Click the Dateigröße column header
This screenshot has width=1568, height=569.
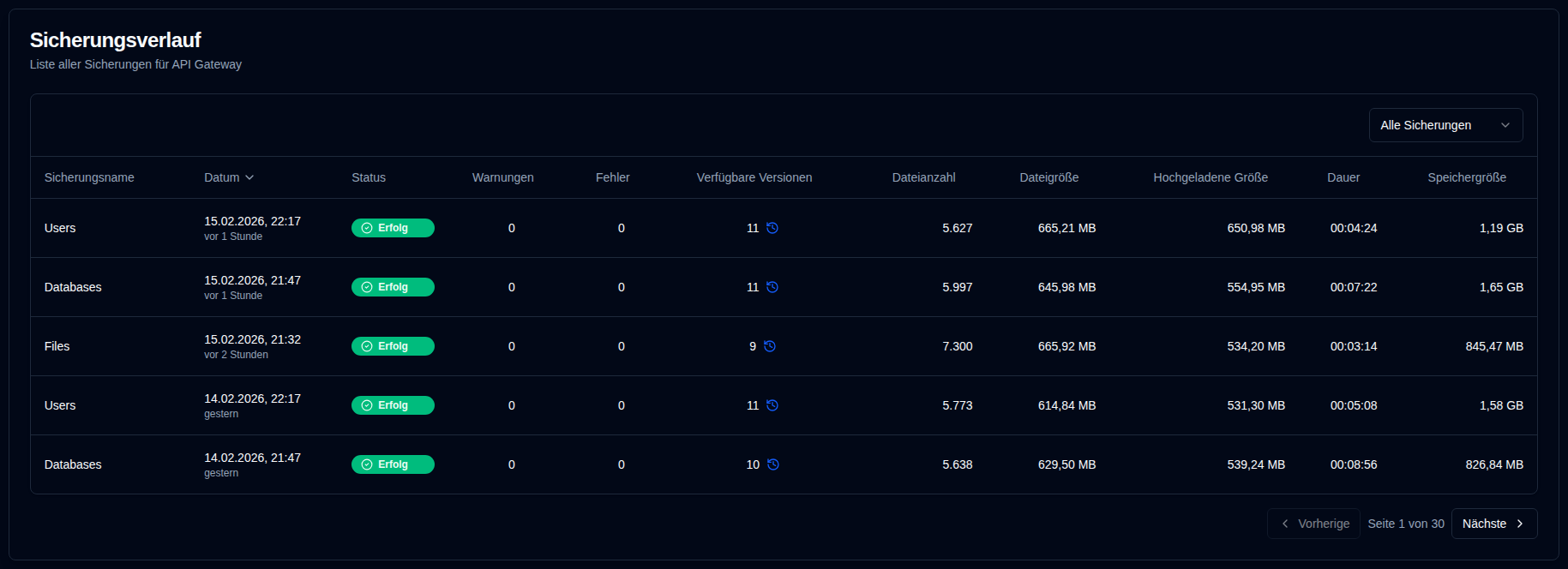[1048, 177]
